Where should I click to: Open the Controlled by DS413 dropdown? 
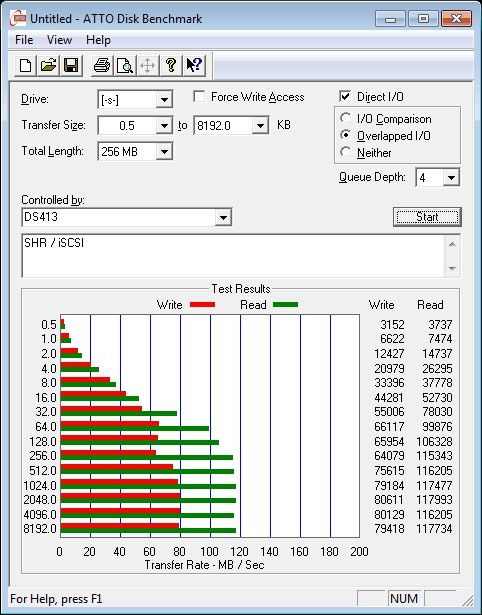223,217
